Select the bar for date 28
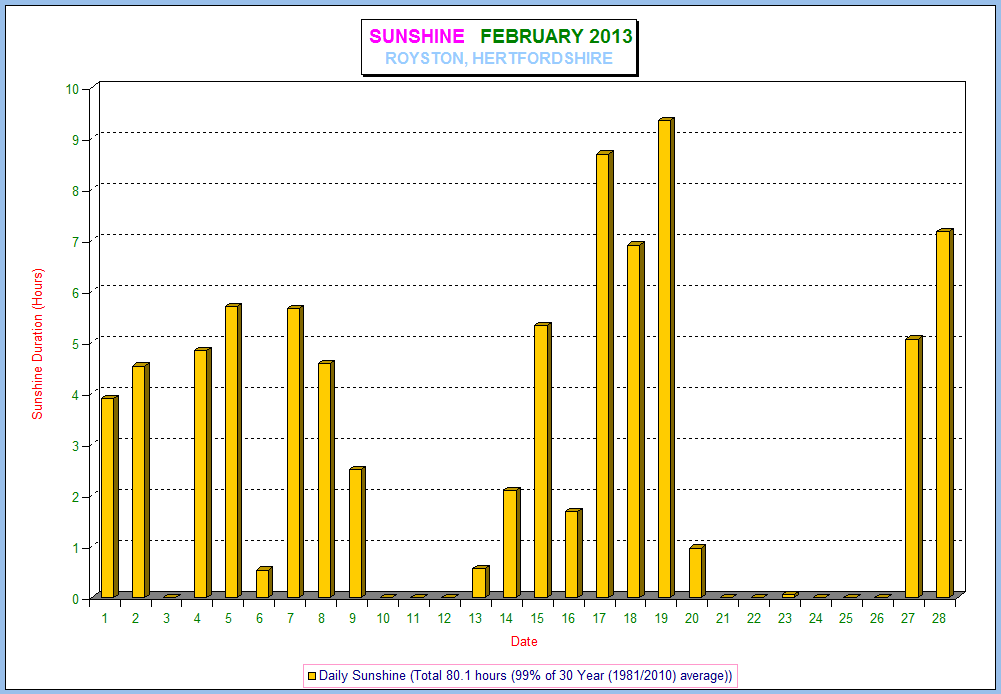 [x=945, y=413]
